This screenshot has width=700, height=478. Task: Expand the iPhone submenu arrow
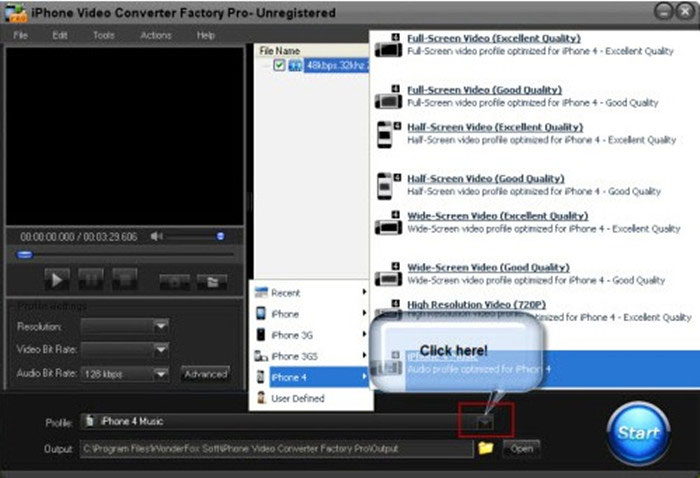[x=364, y=313]
